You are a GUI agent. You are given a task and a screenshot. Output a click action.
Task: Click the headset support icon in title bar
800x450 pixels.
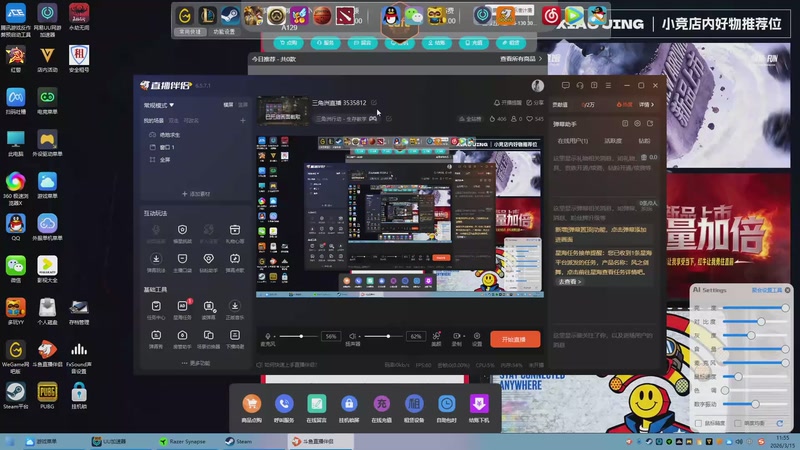(x=580, y=85)
